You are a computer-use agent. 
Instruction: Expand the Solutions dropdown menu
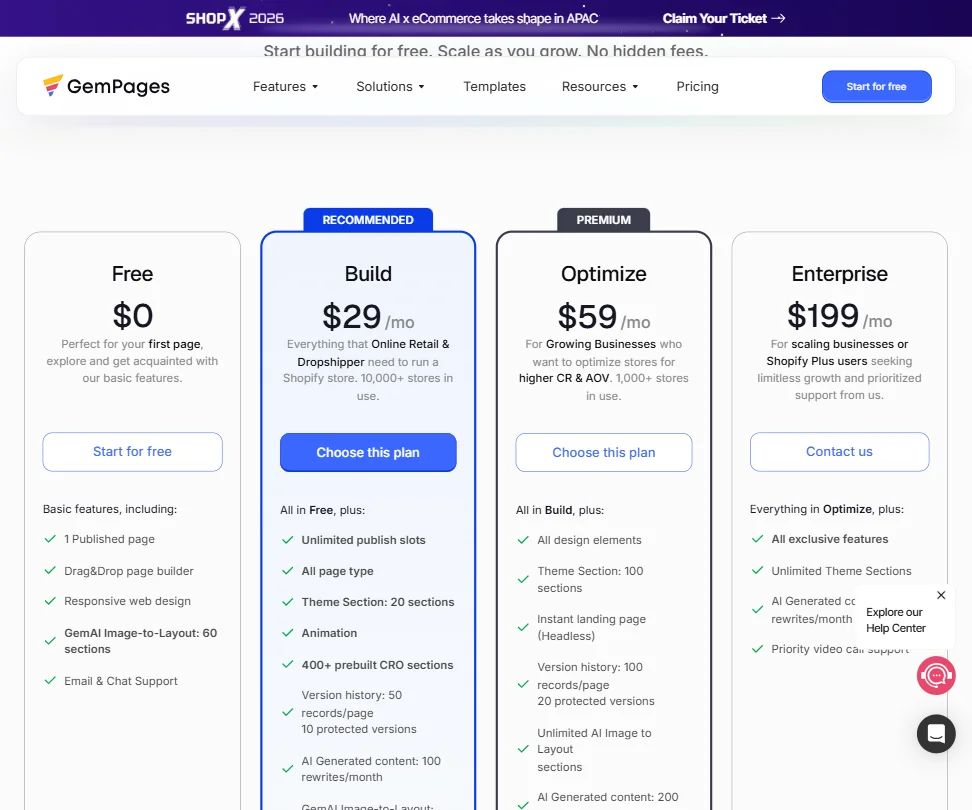391,87
